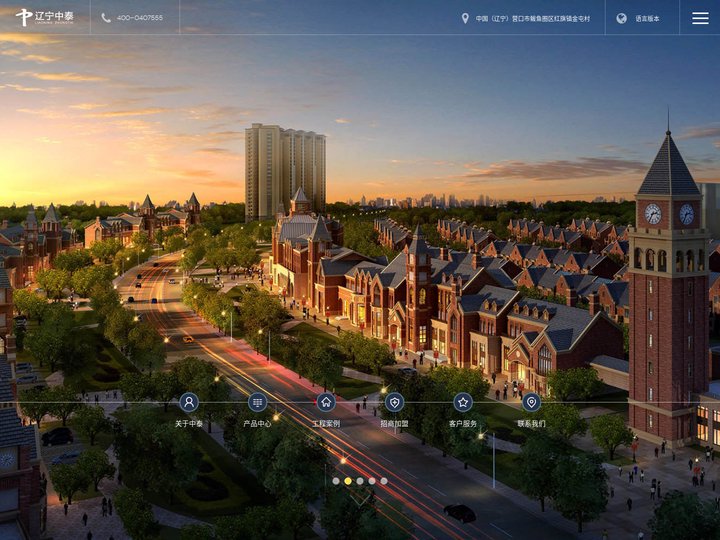Open the 关于中泰 menu label
Screen dimensions: 720x540
coord(189,424)
